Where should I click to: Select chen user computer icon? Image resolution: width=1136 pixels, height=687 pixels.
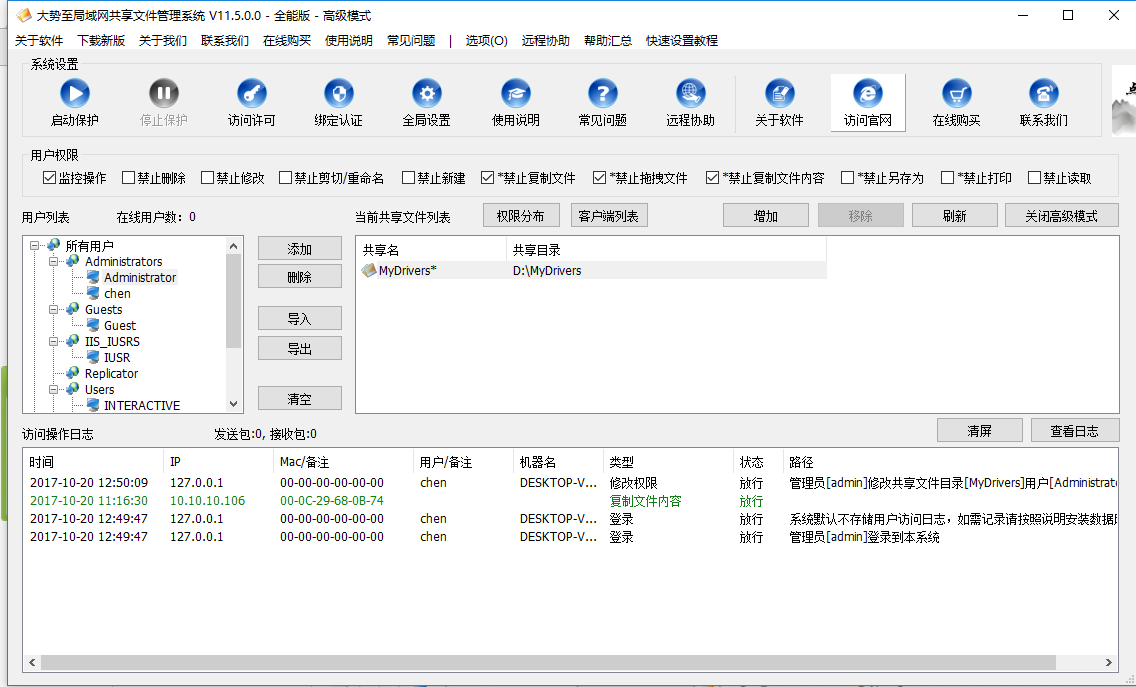(x=93, y=293)
